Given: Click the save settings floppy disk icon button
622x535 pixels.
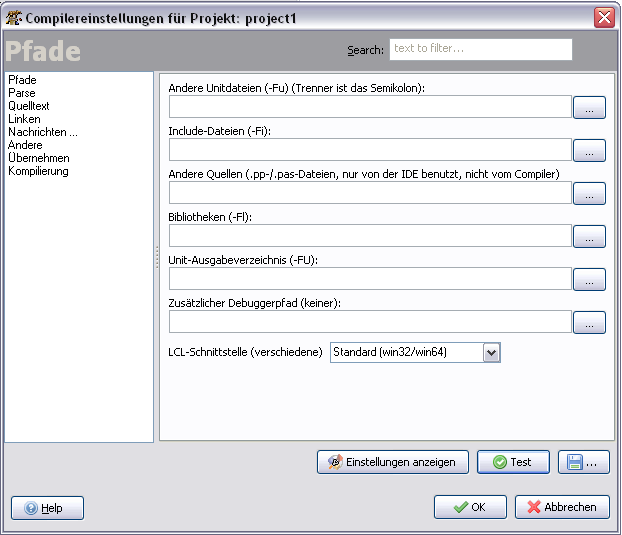Looking at the screenshot, I should [x=583, y=462].
